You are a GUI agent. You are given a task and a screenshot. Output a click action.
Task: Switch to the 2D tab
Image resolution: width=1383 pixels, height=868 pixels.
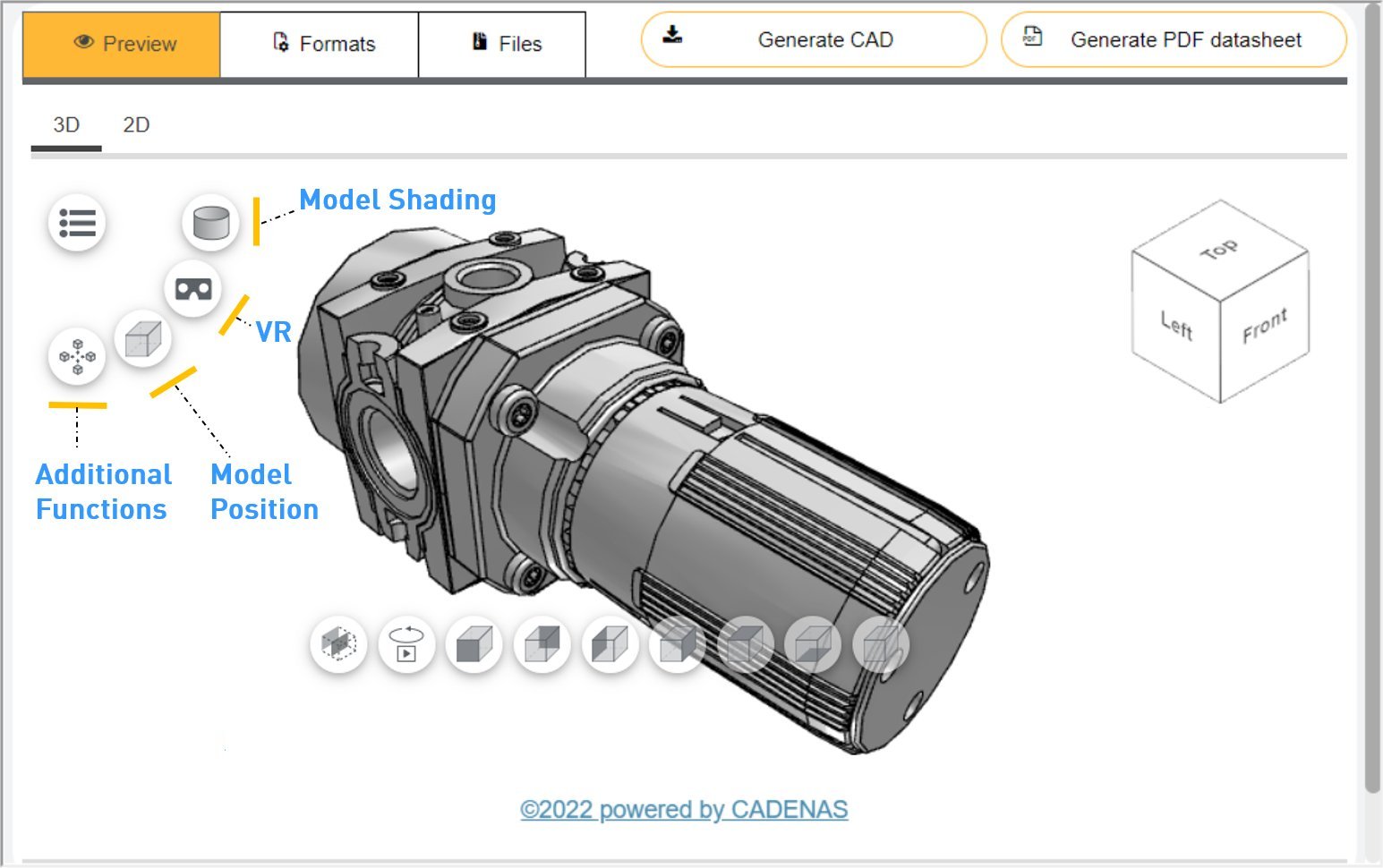136,125
